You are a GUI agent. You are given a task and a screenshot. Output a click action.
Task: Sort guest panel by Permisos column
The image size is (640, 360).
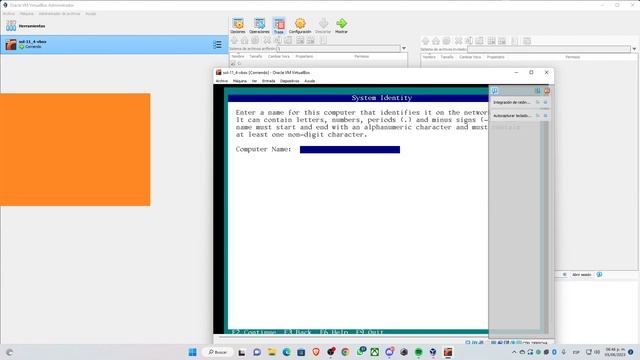pos(573,57)
